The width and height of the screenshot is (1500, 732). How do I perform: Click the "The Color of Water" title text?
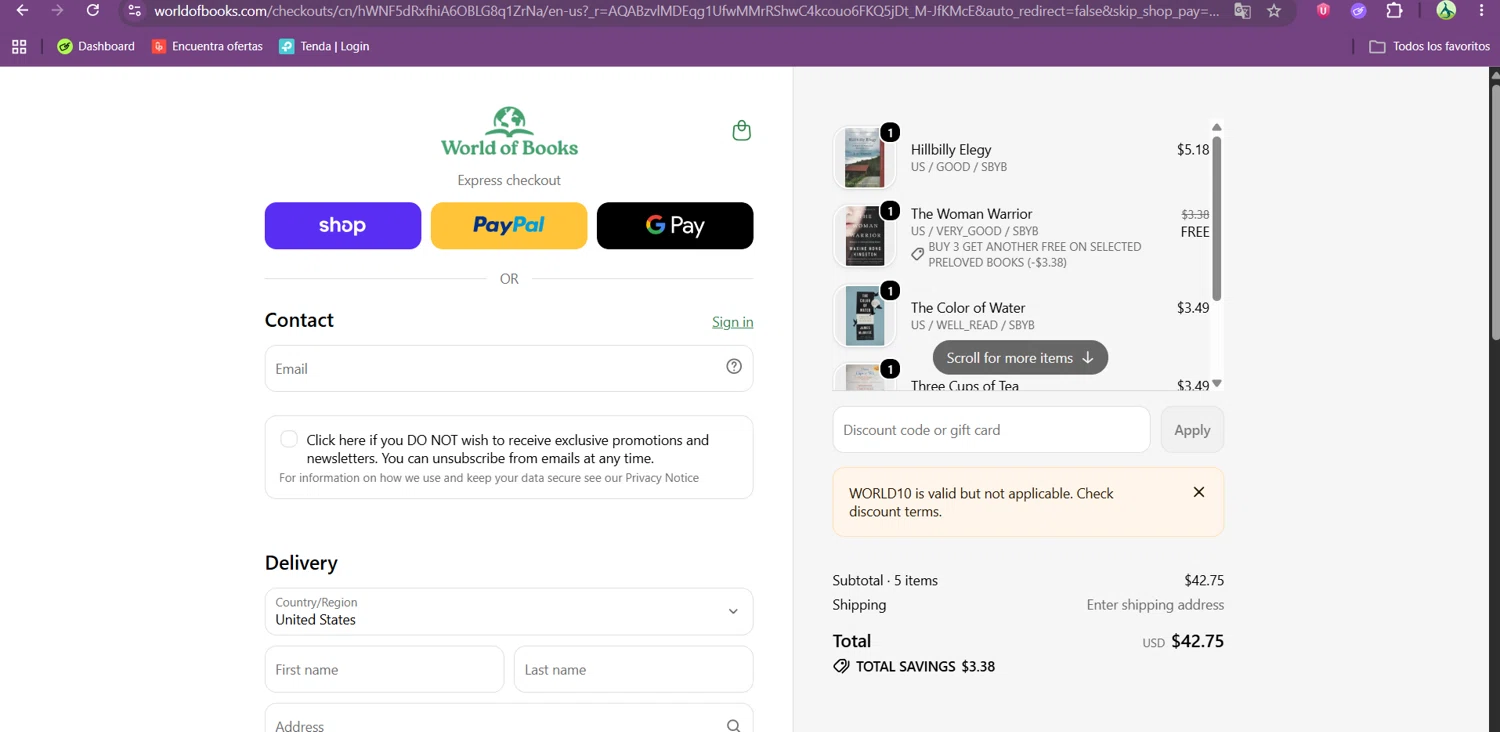pyautogui.click(x=968, y=308)
